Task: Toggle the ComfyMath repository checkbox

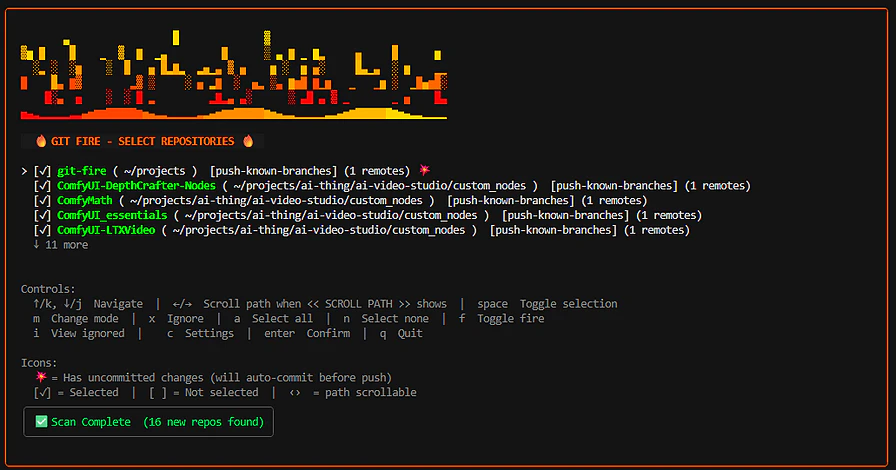Action: 42,201
